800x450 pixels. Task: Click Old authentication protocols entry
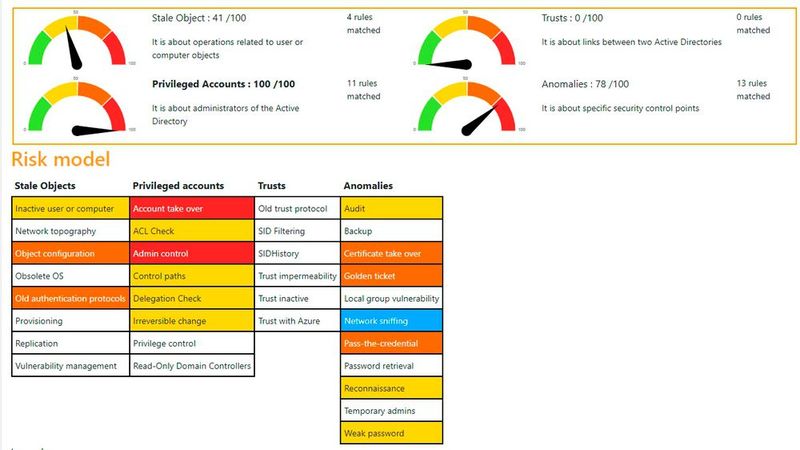tap(70, 298)
